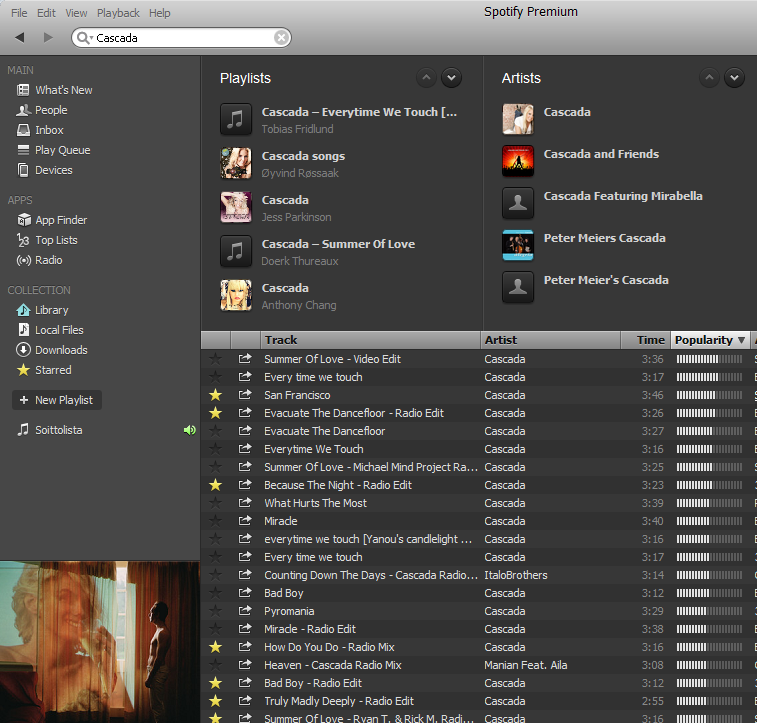The height and width of the screenshot is (723, 757).
Task: Share Counting Down The Days track
Action: pos(245,575)
